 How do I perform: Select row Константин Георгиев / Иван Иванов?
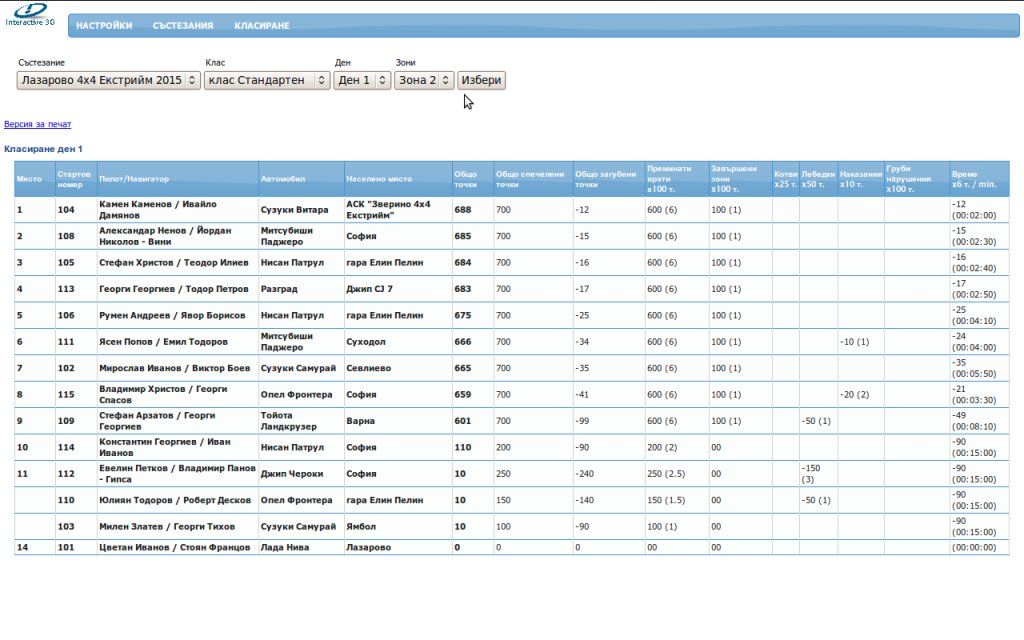point(511,447)
